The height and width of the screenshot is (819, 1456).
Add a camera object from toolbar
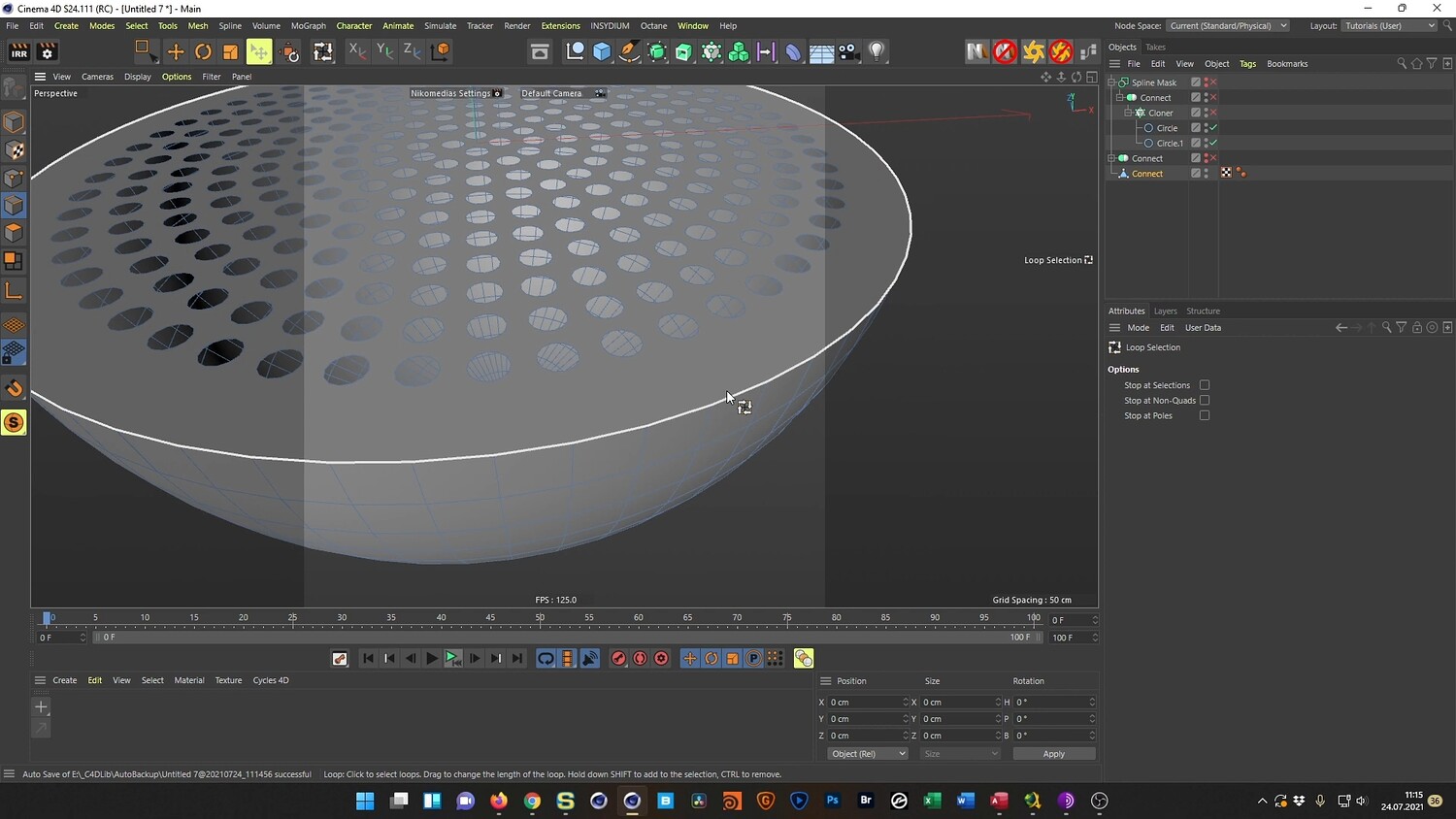click(848, 51)
